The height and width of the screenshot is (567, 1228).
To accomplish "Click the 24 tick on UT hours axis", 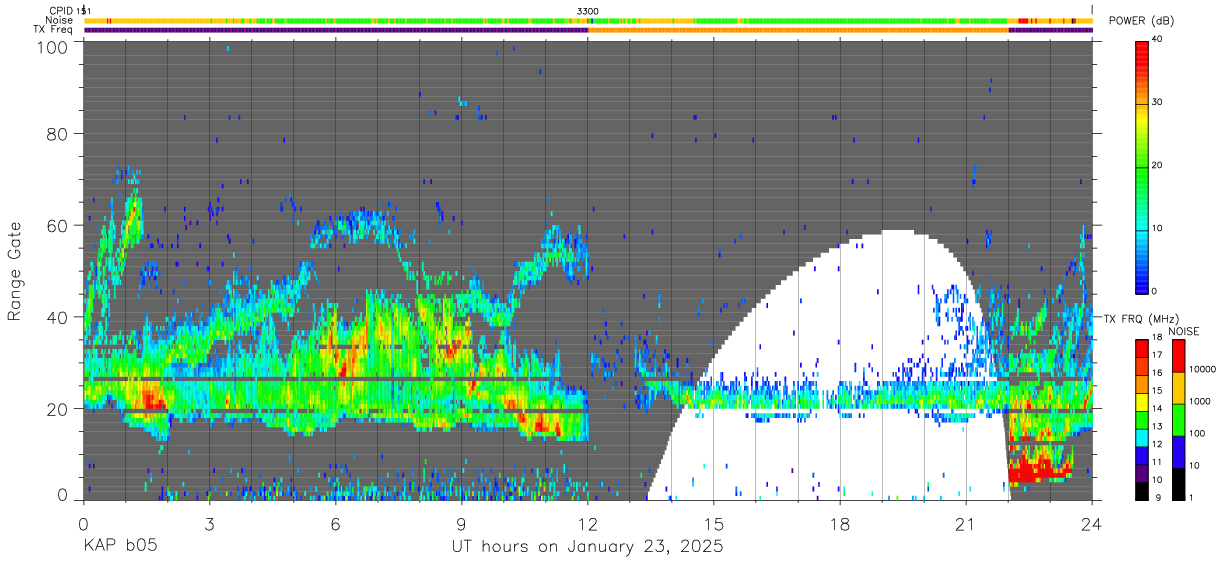I will [1092, 523].
